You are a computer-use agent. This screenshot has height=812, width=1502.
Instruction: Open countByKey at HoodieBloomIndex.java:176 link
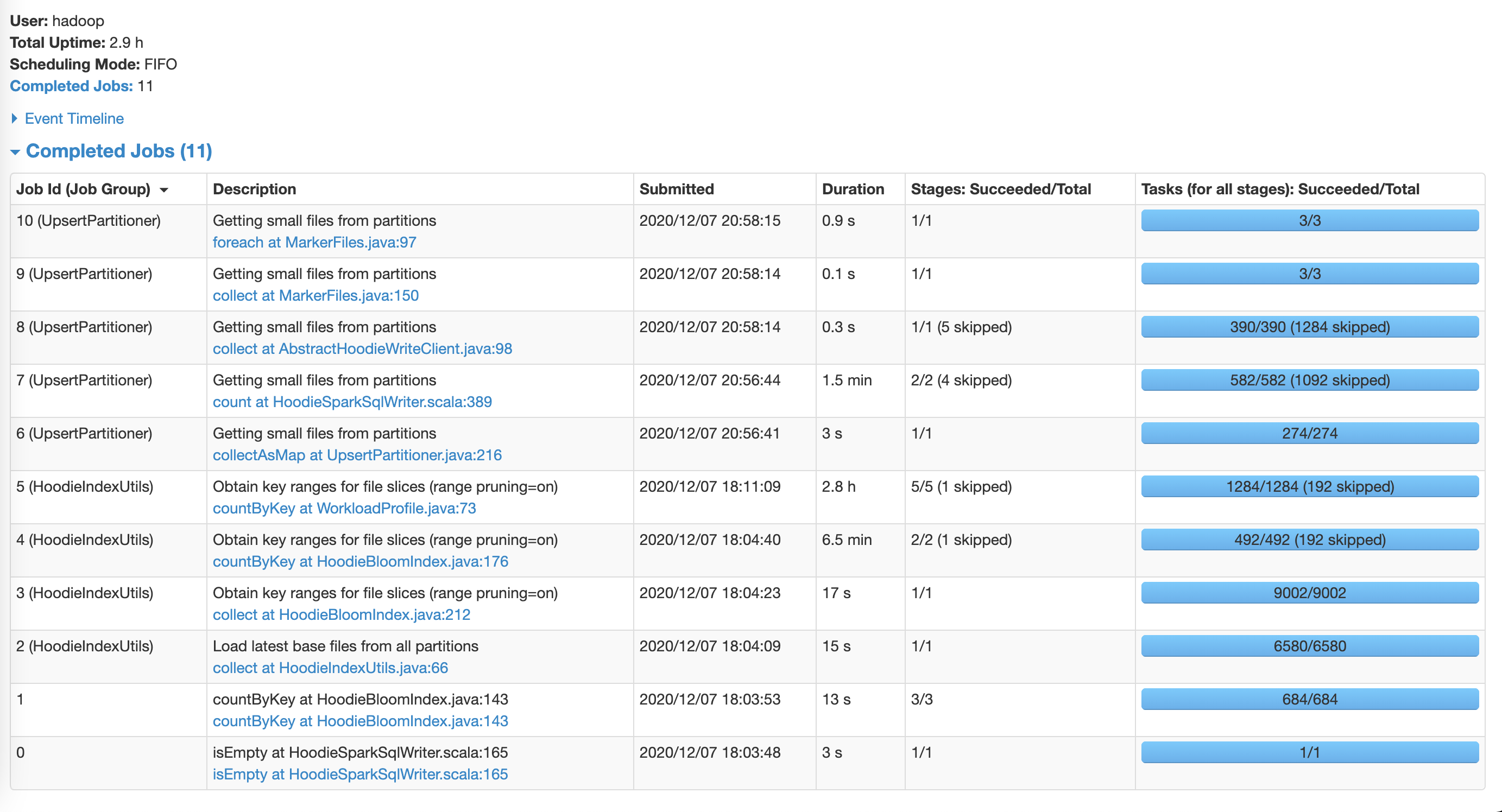(x=361, y=561)
